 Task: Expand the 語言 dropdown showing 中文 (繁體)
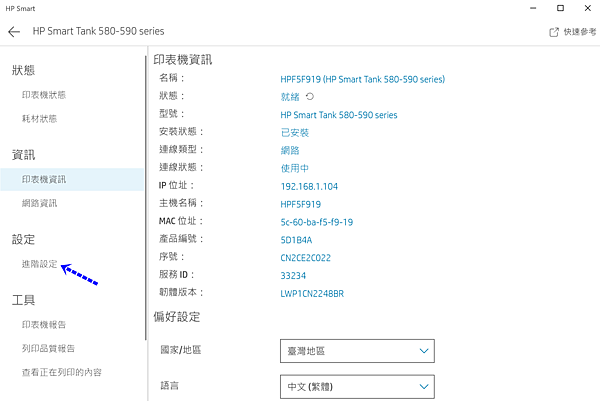(x=357, y=386)
